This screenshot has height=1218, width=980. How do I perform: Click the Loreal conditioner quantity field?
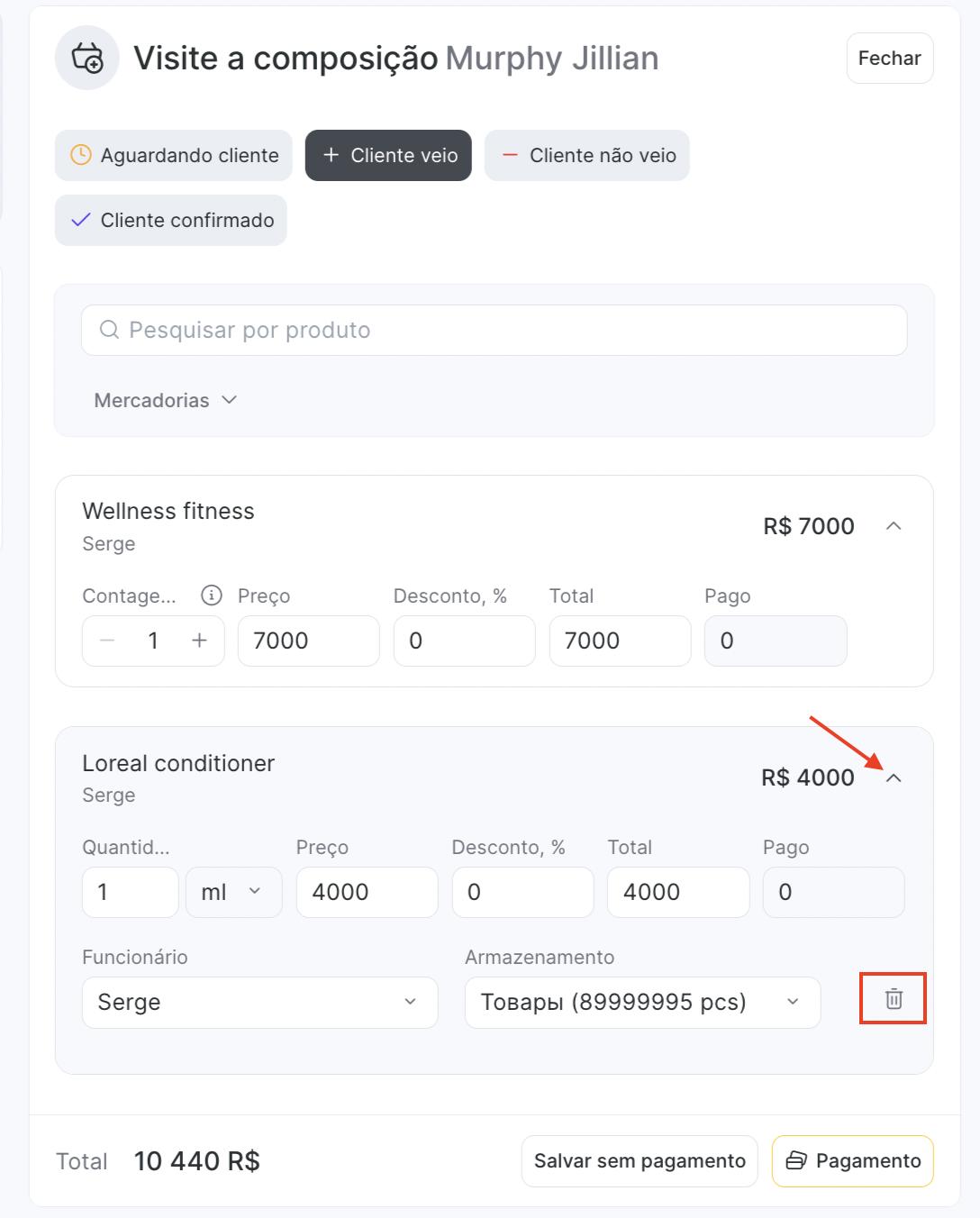point(131,892)
